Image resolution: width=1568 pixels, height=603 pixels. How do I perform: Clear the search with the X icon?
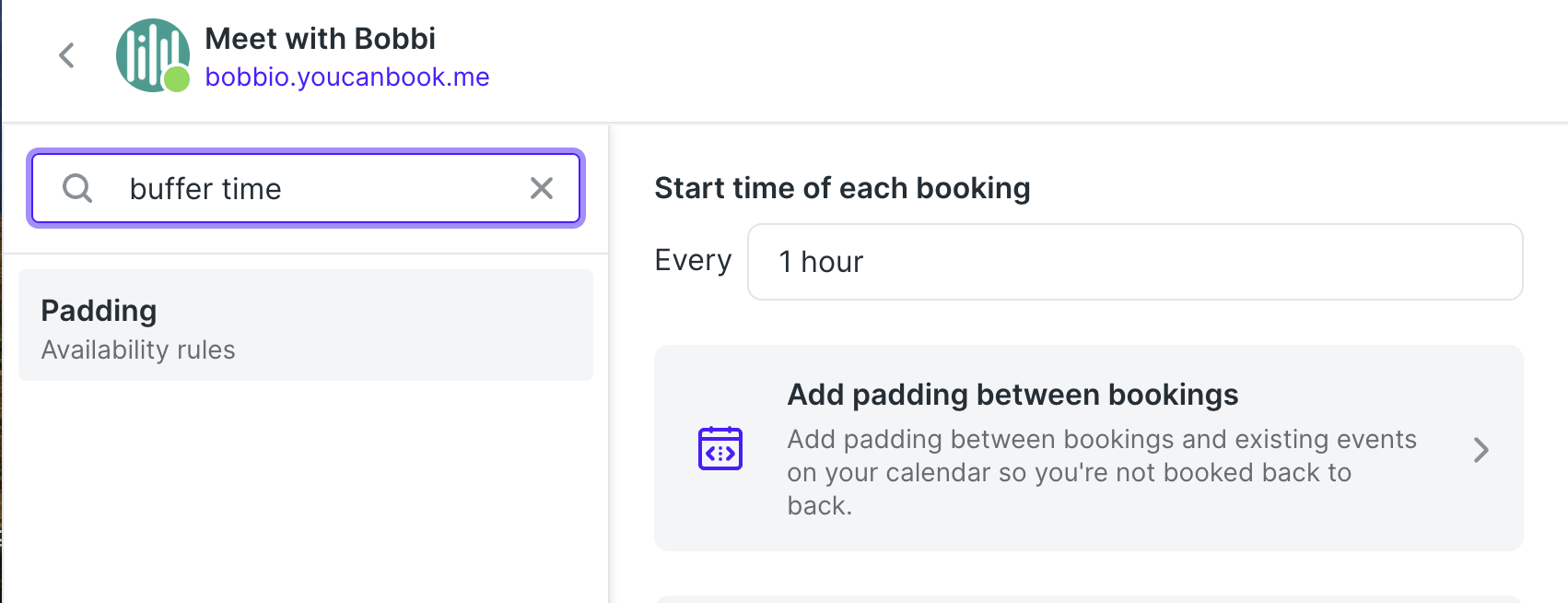542,188
